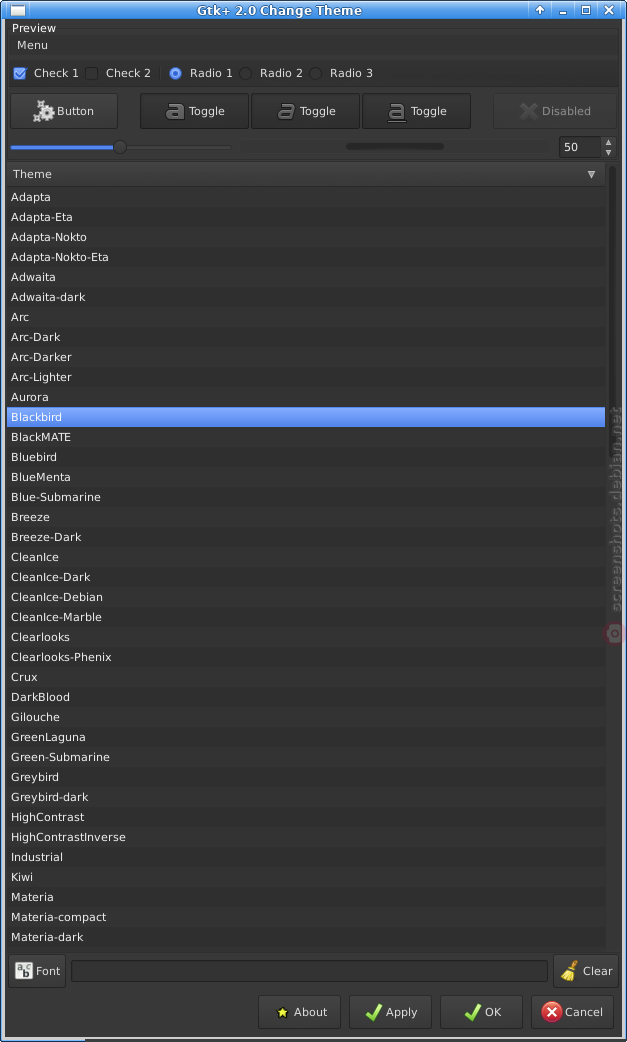Select the Crux theme
The height and width of the screenshot is (1042, 627).
click(306, 677)
